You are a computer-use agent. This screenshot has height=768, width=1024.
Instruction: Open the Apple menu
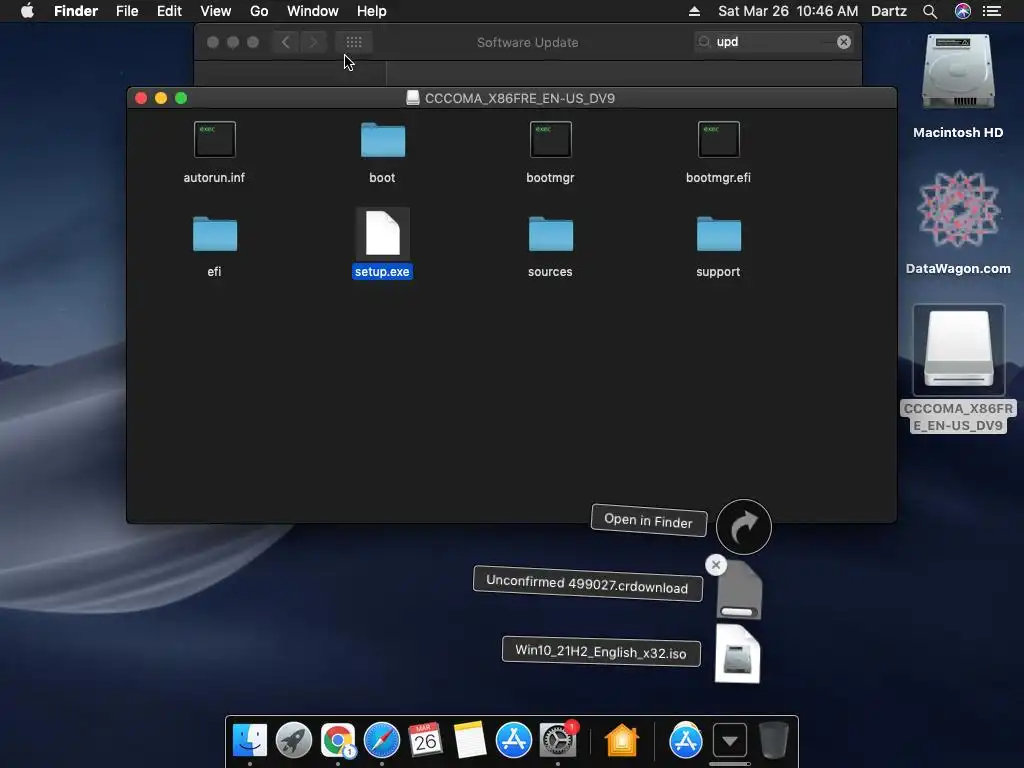coord(27,11)
